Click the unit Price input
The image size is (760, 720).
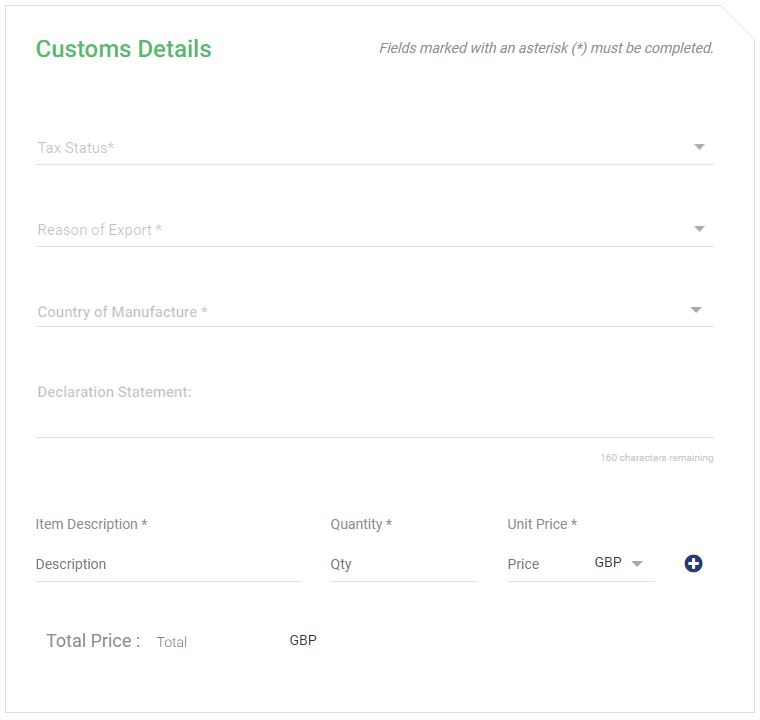click(545, 564)
